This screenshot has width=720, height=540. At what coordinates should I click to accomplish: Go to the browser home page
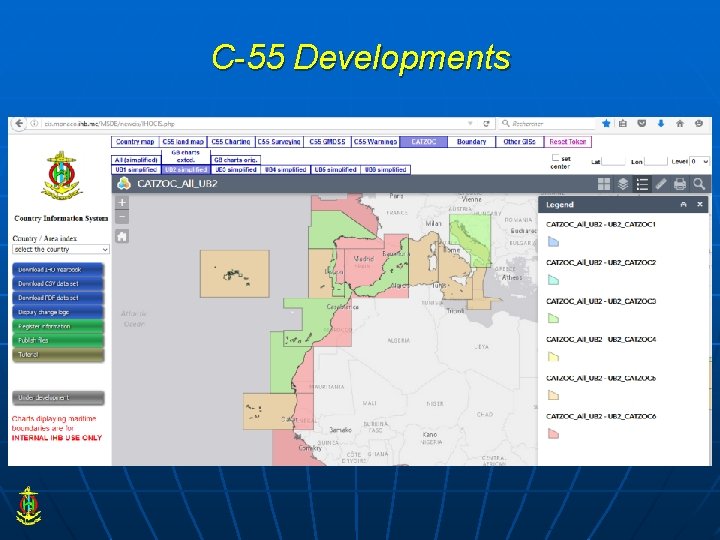pyautogui.click(x=680, y=123)
